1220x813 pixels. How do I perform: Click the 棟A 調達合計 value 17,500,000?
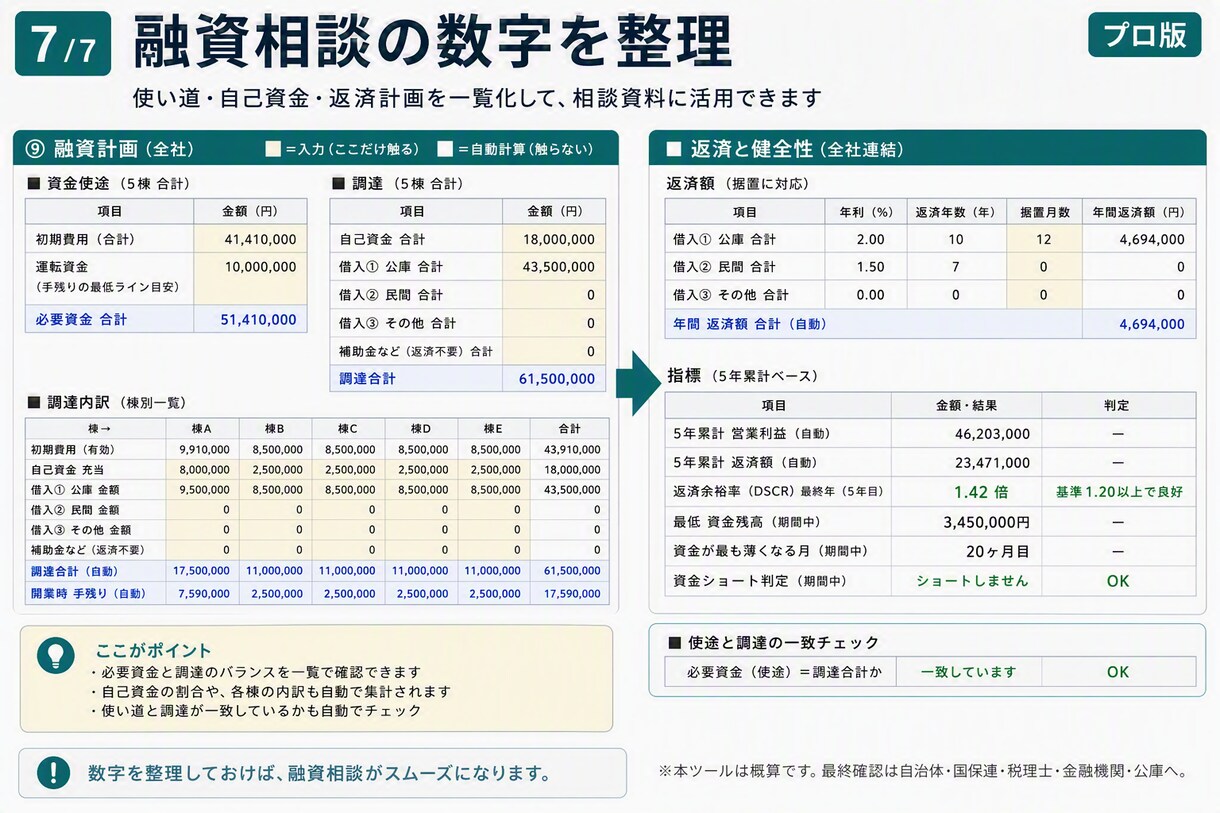tap(202, 571)
